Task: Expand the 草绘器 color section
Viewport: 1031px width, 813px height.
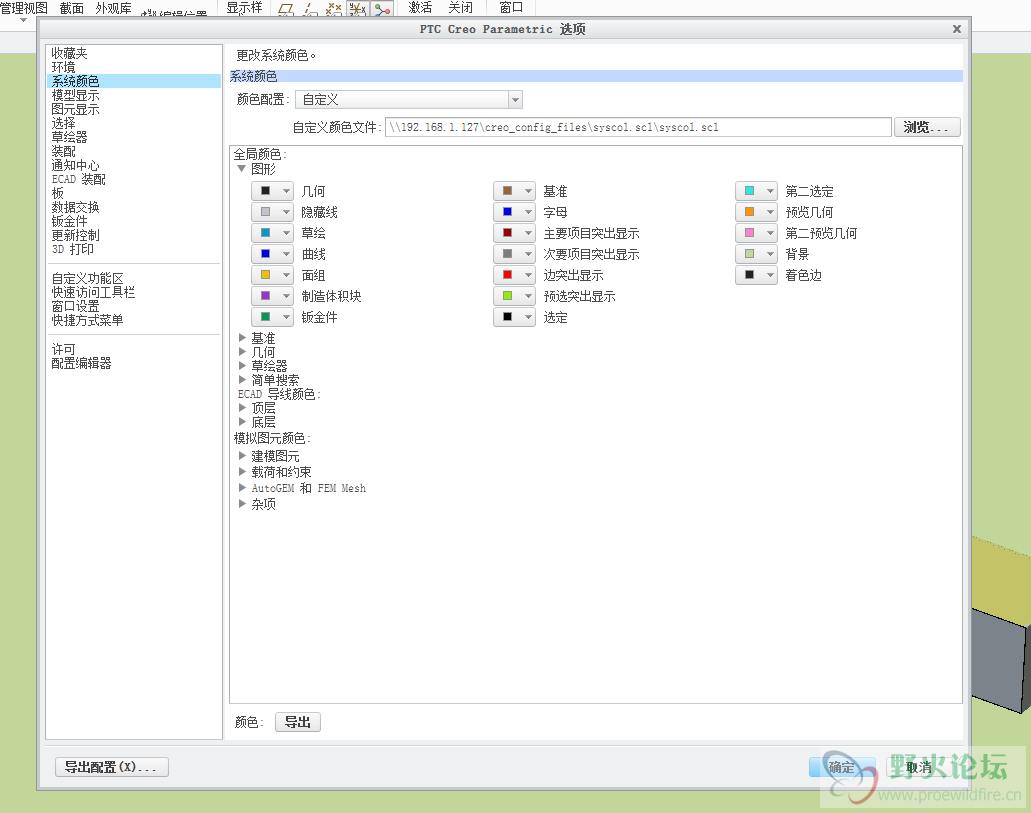Action: (242, 366)
